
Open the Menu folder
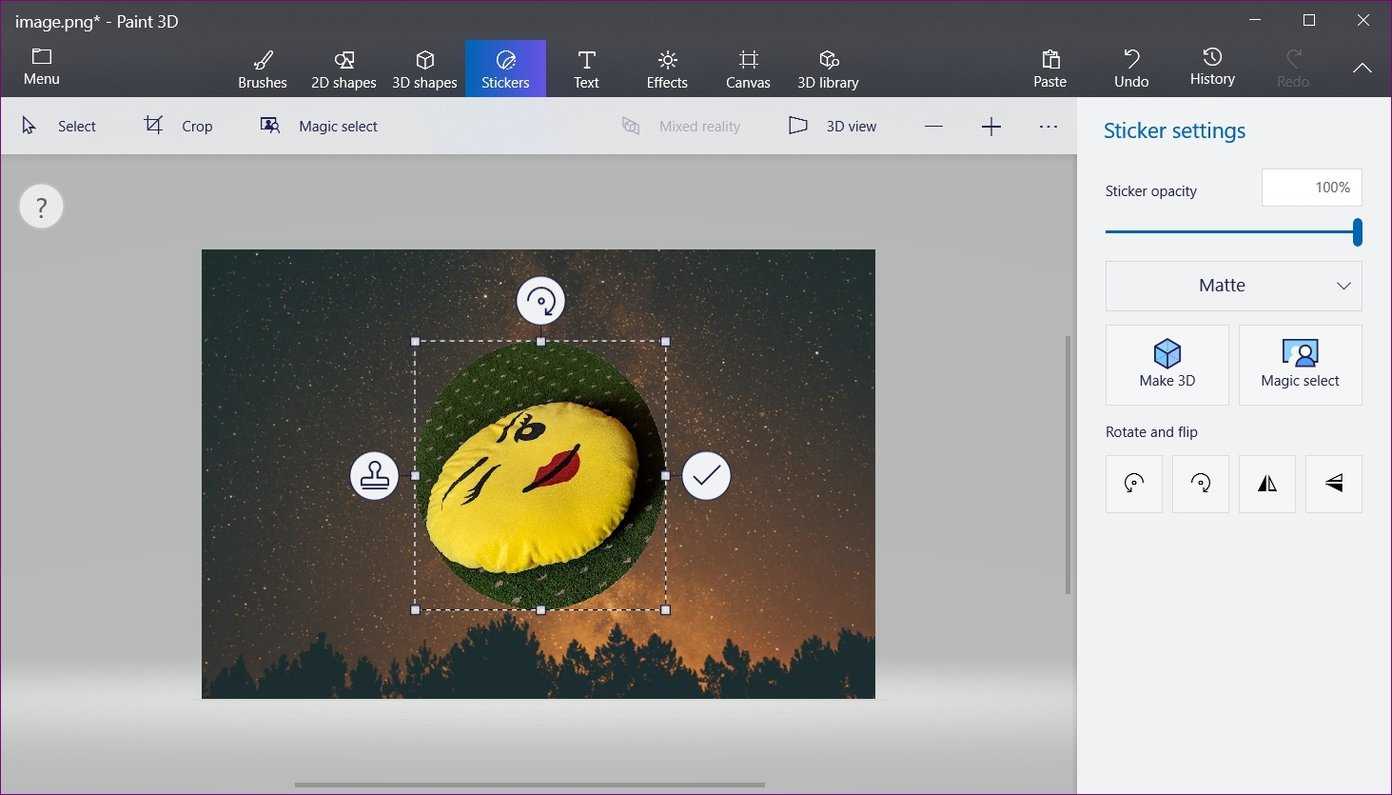41,67
